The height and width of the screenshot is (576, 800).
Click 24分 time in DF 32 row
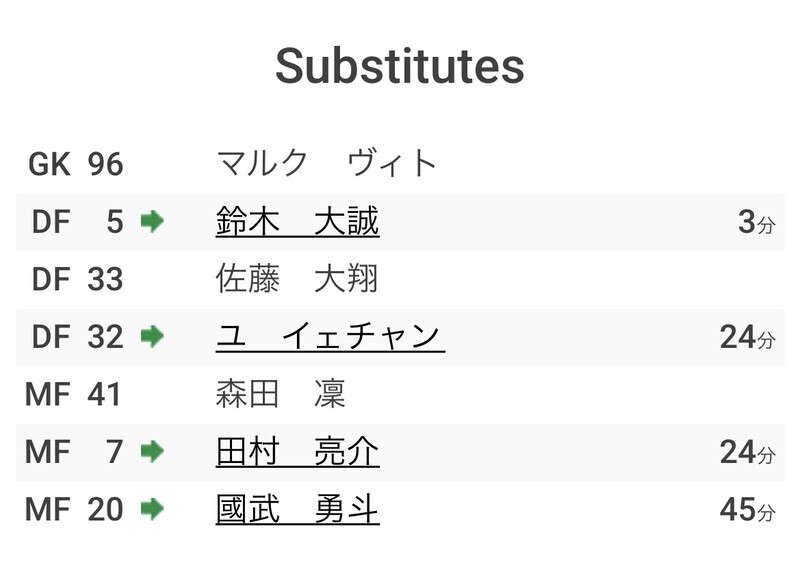[x=747, y=337]
